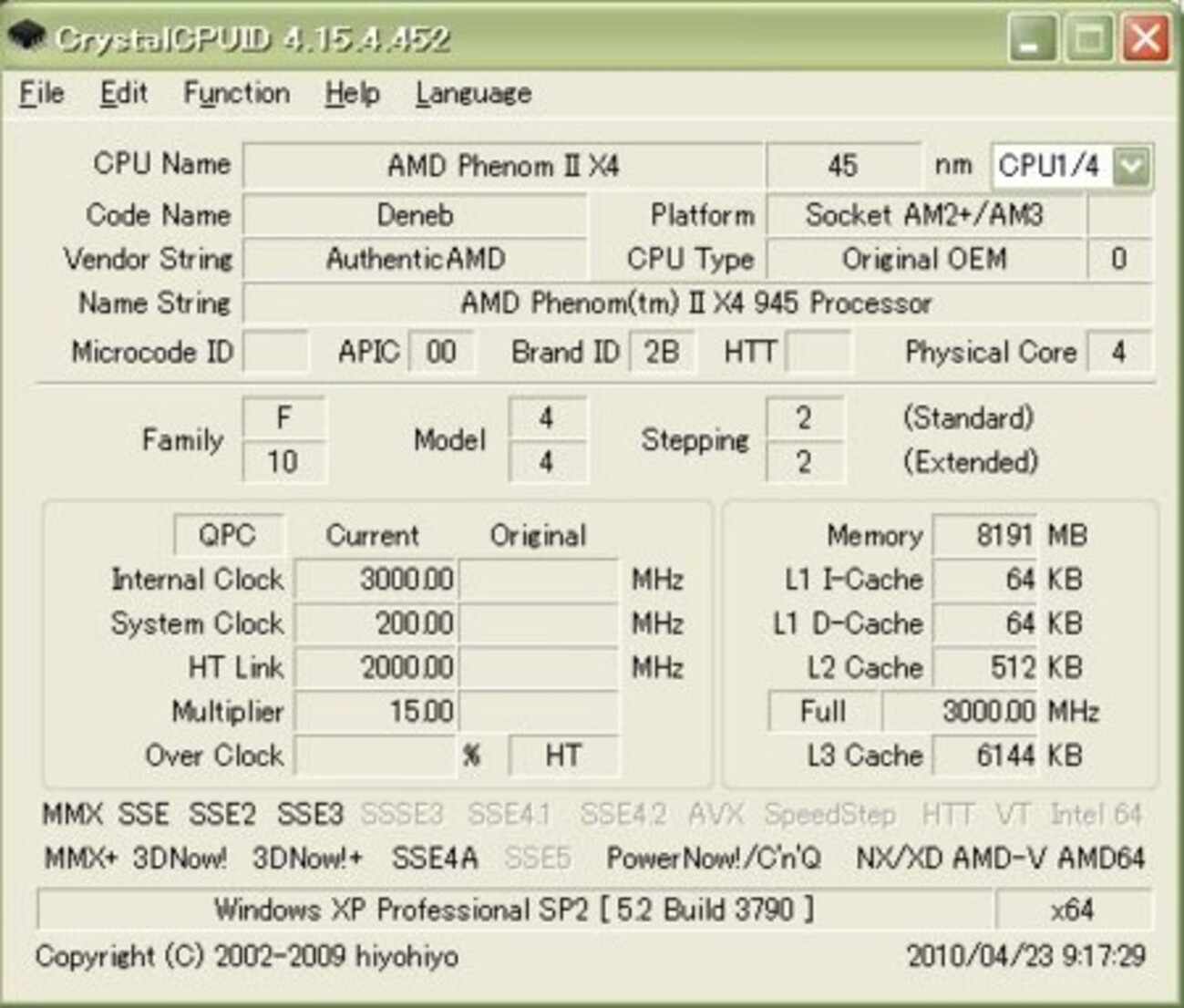Open the Function menu
Image resolution: width=1184 pixels, height=1008 pixels.
[x=236, y=93]
